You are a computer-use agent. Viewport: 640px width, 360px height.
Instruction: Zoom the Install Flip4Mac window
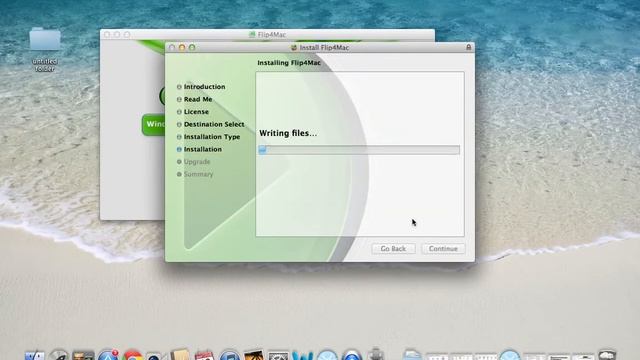tap(192, 48)
